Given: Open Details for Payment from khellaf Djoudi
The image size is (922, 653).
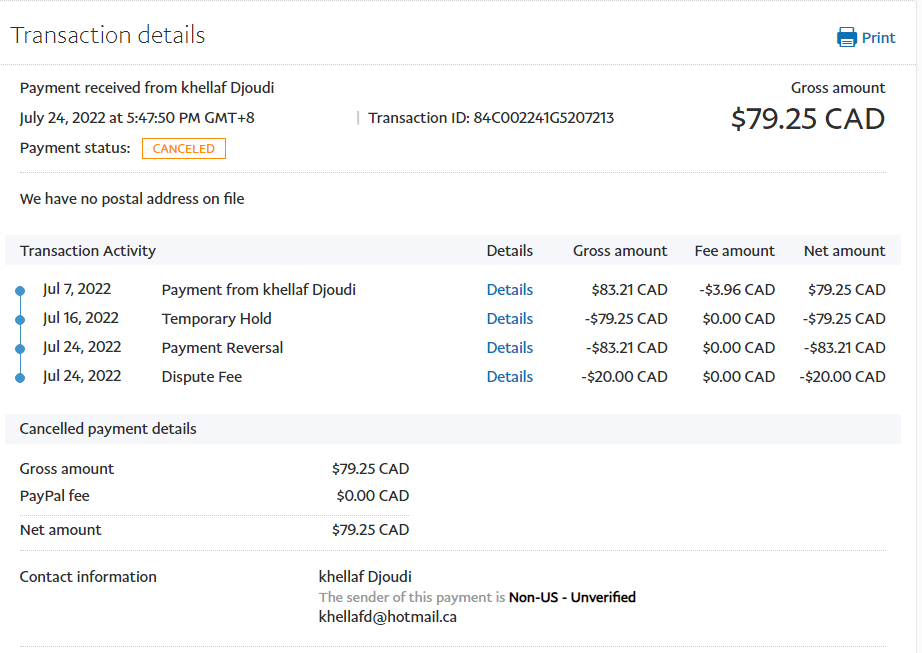Looking at the screenshot, I should click(509, 290).
